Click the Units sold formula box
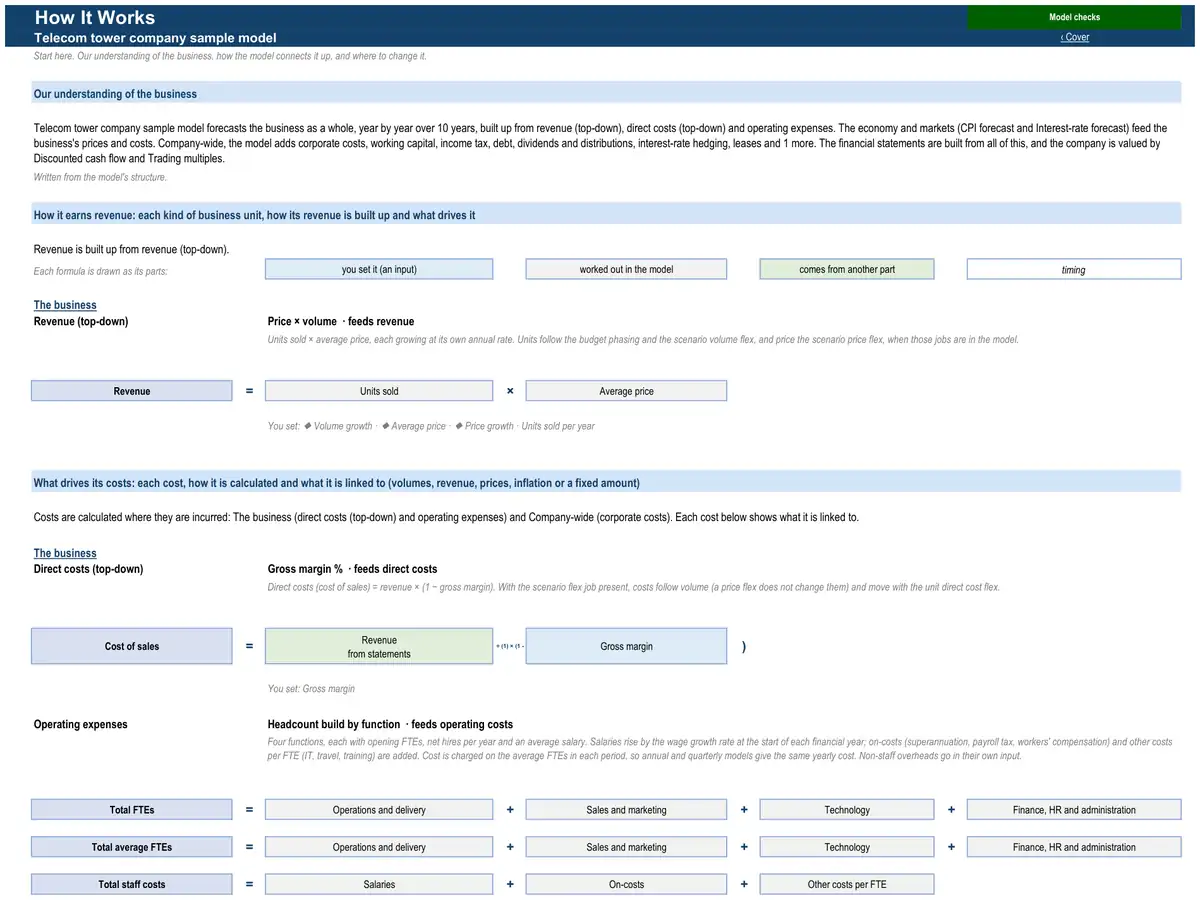 click(x=379, y=391)
